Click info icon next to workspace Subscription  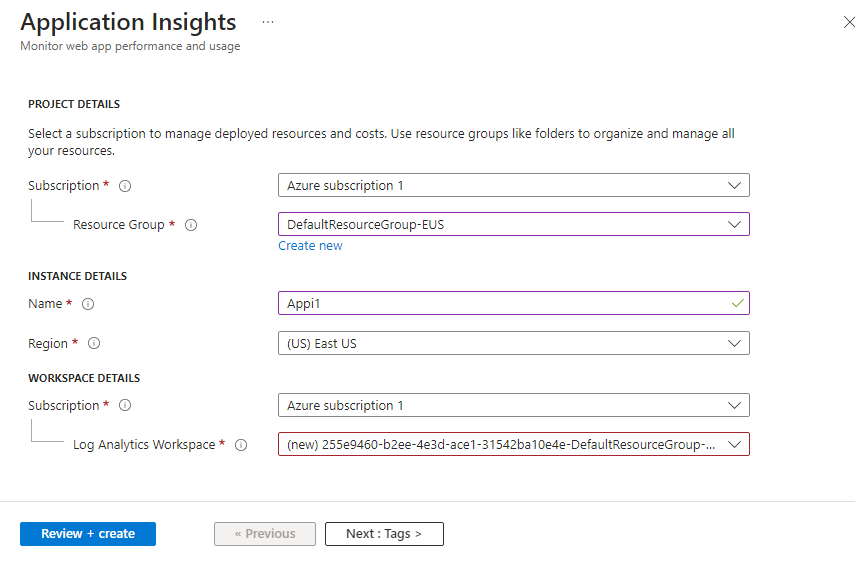(126, 406)
